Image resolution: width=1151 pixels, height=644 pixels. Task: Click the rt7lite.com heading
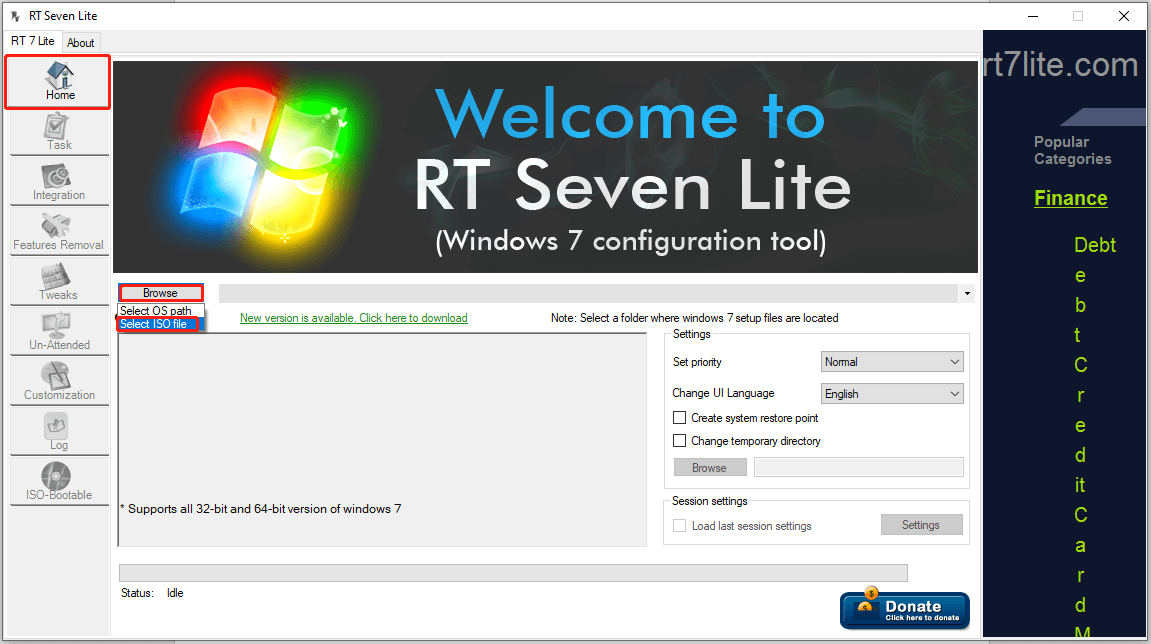click(1061, 65)
